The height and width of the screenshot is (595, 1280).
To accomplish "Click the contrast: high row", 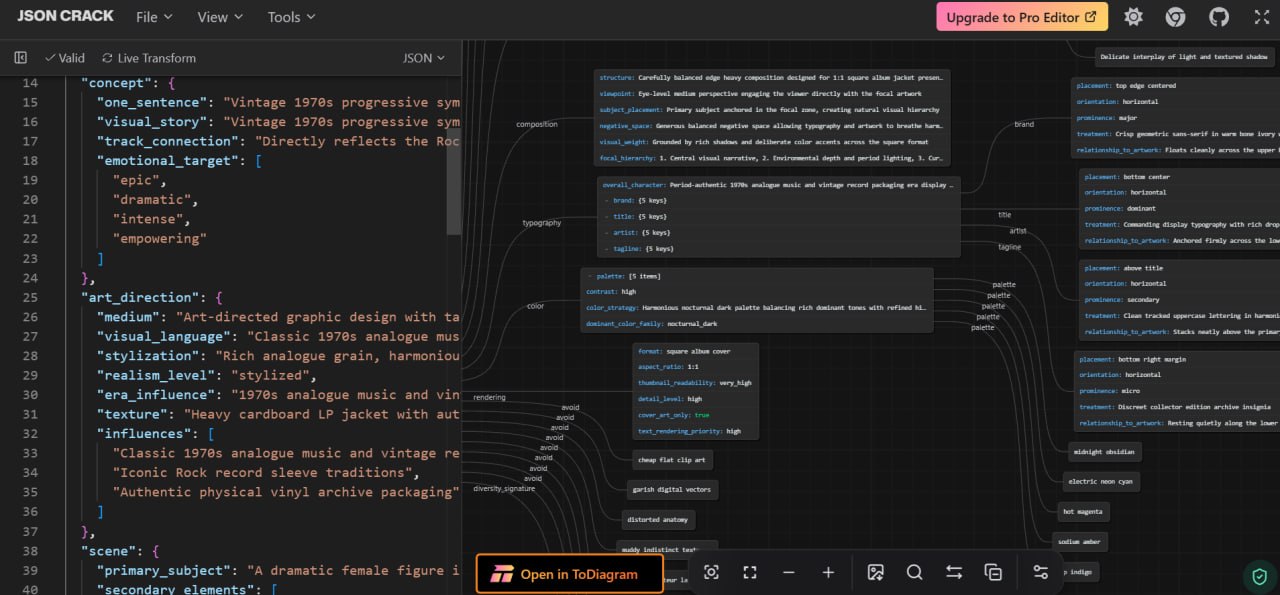I will (x=757, y=292).
